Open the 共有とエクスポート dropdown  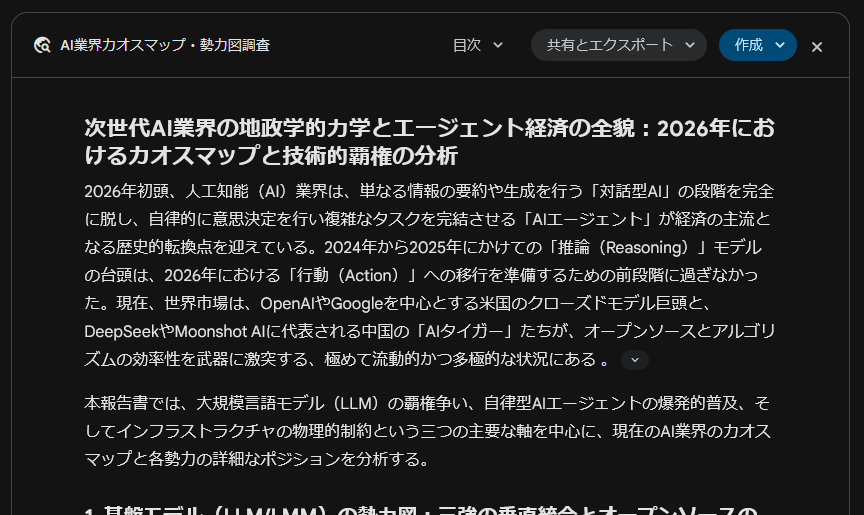619,45
